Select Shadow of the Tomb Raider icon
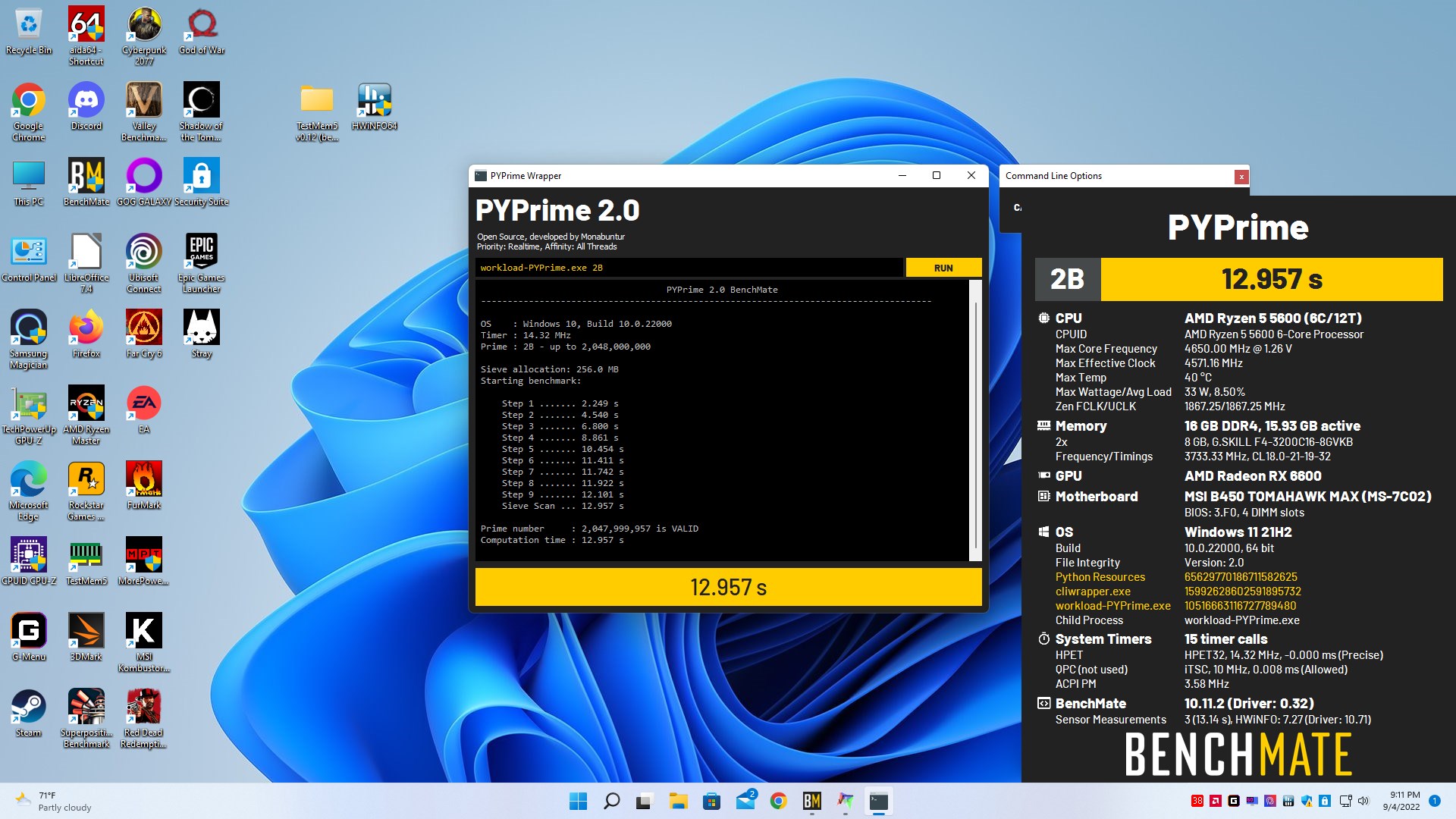The height and width of the screenshot is (819, 1456). click(202, 112)
